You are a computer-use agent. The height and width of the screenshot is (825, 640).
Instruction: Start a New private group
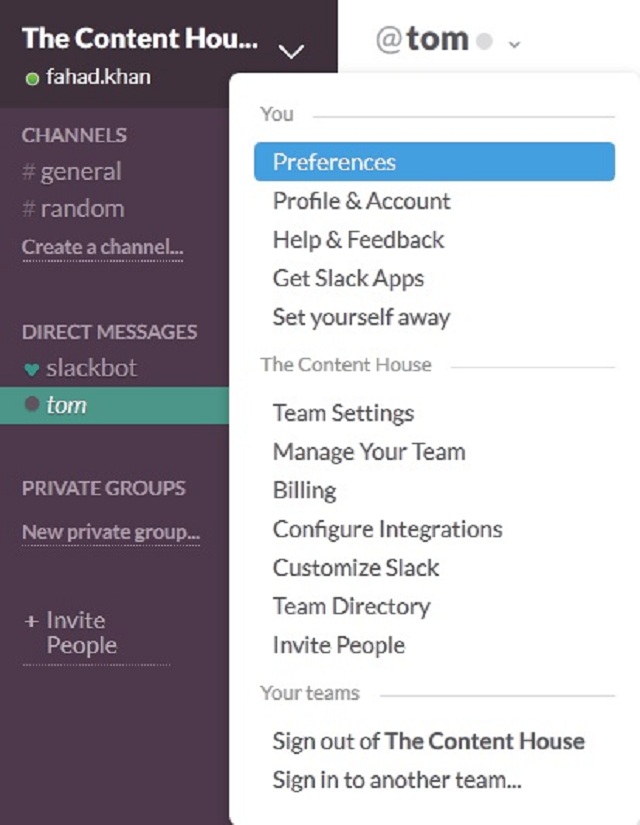(110, 532)
